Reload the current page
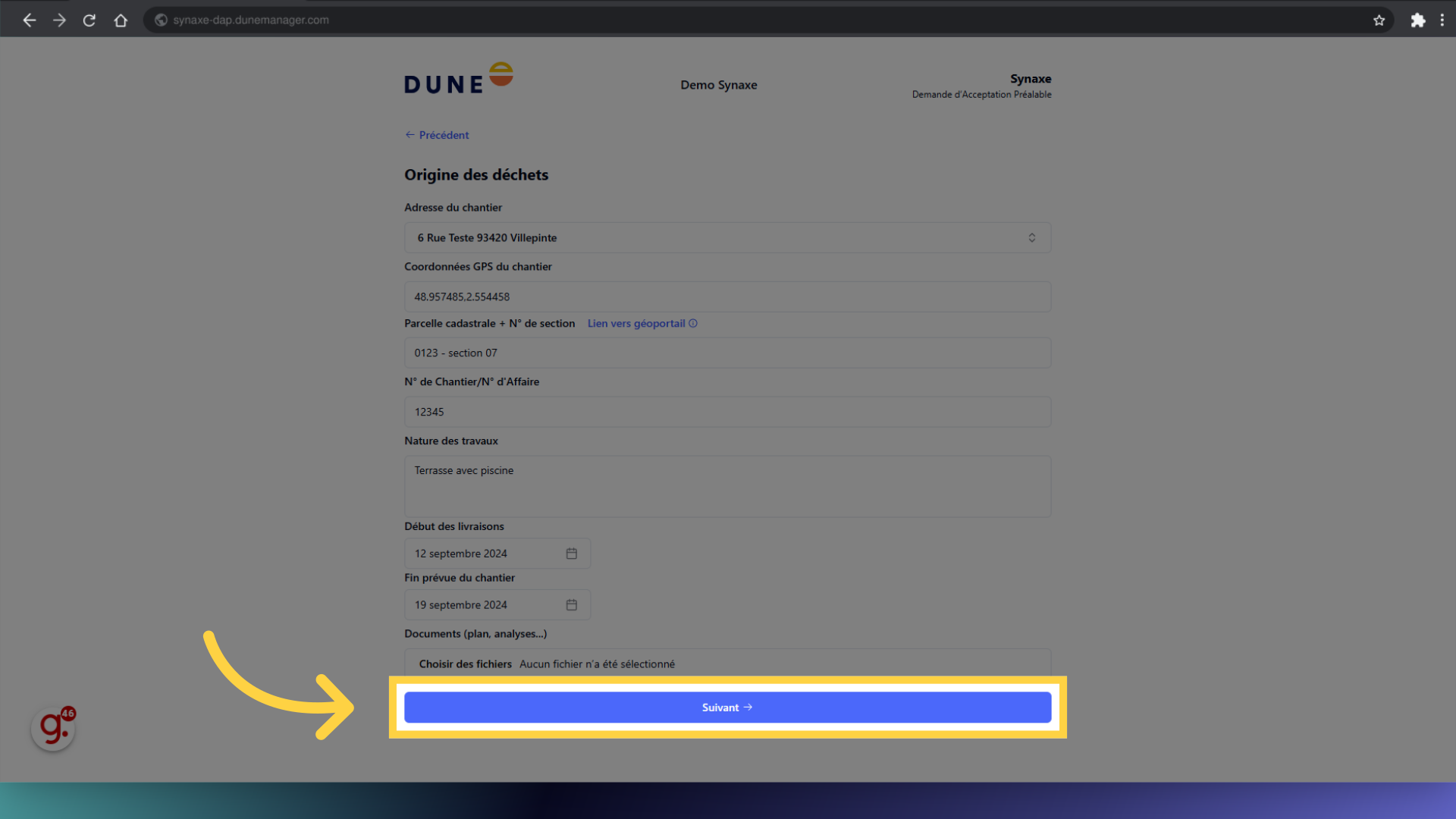Viewport: 1456px width, 819px height. tap(89, 20)
